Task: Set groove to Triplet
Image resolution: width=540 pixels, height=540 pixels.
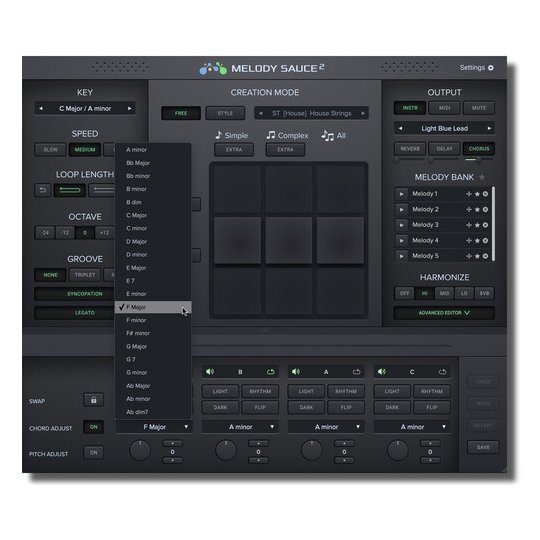Action: click(85, 275)
